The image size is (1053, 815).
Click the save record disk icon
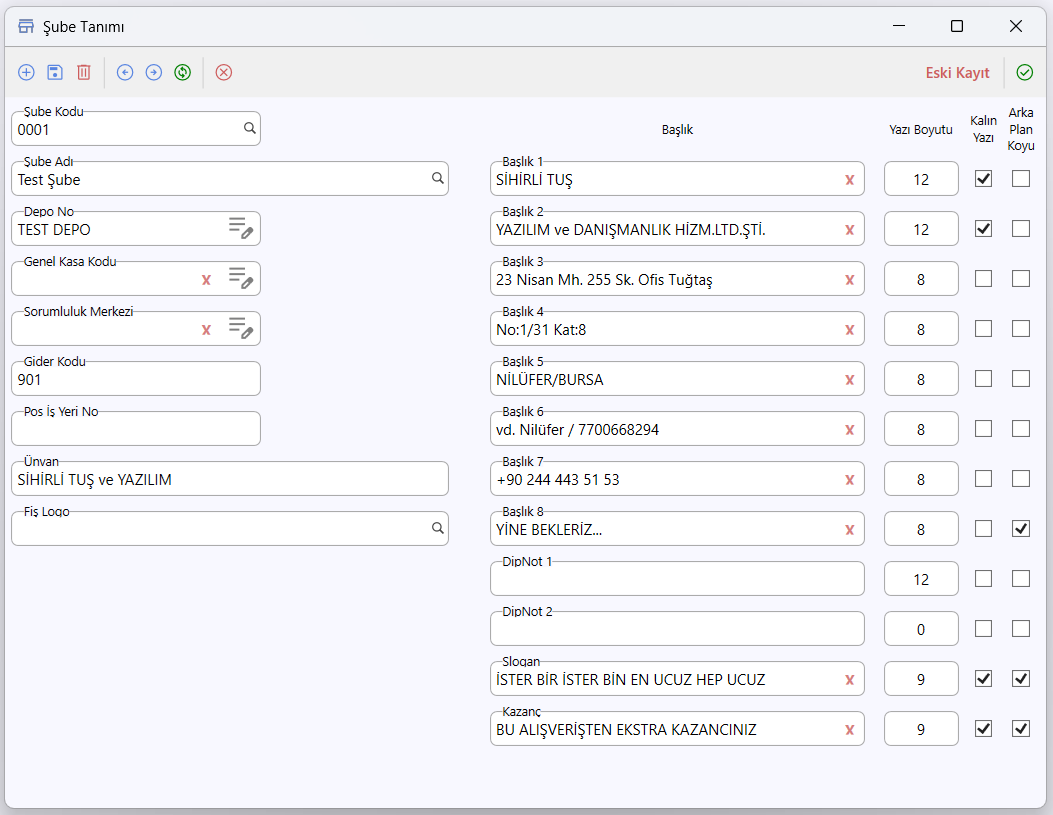55,73
